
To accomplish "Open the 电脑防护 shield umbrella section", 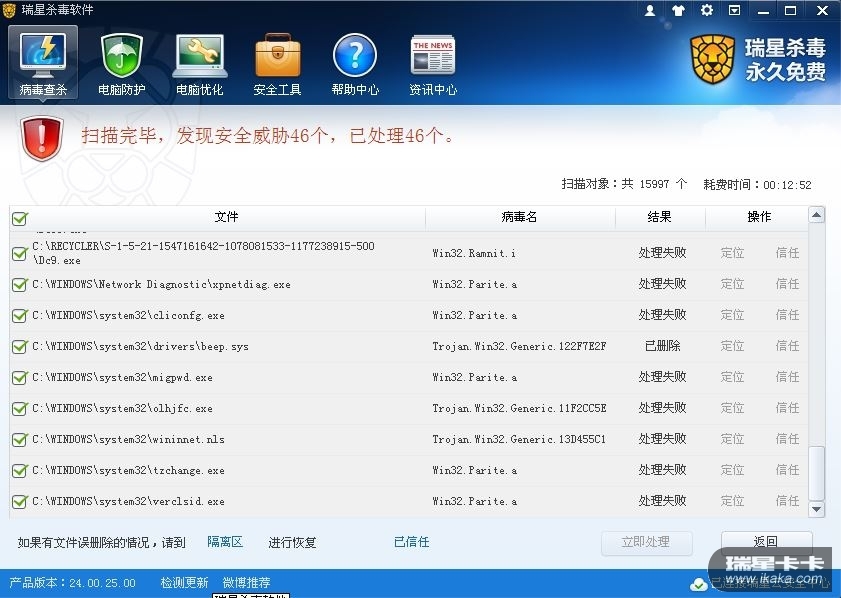I will [x=122, y=63].
